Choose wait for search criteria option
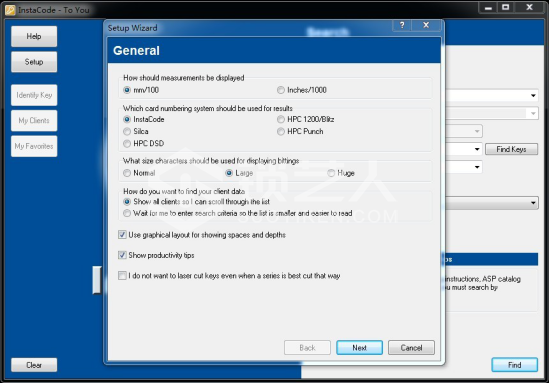 [x=127, y=213]
